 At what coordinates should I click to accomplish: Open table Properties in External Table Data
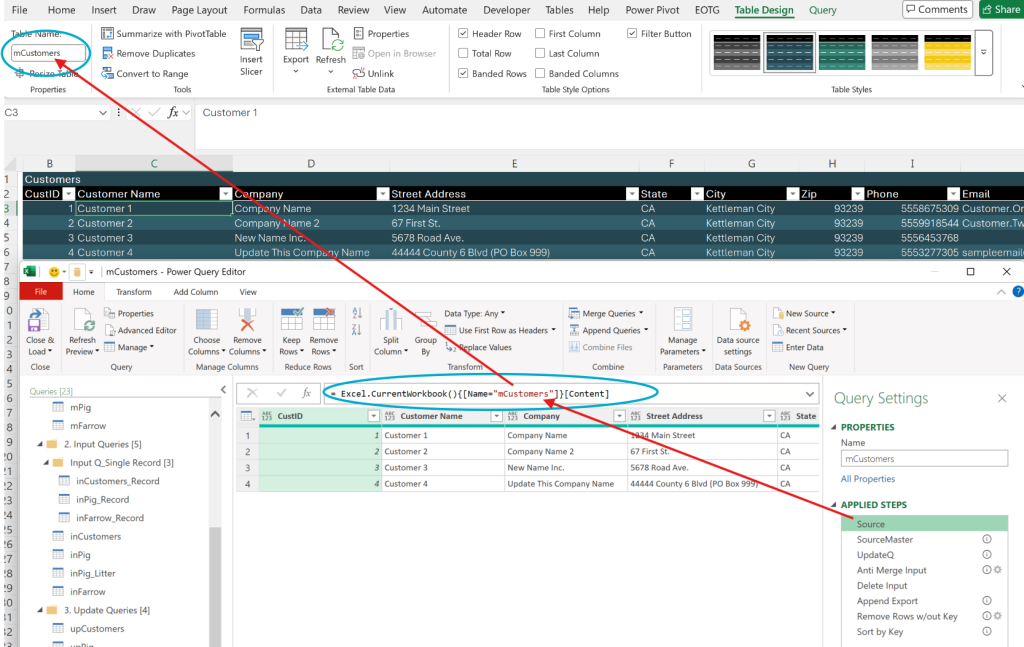point(381,33)
